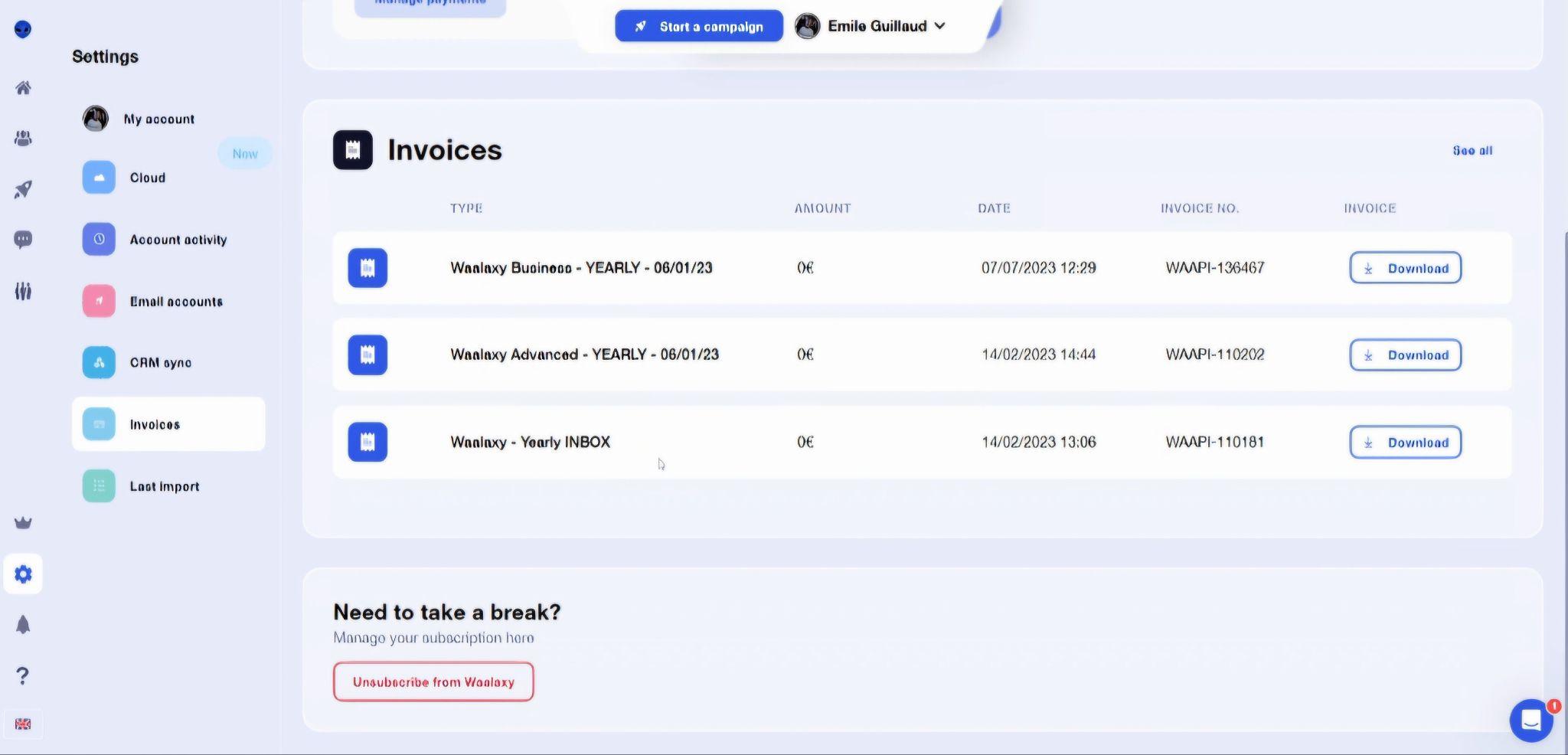The image size is (1568, 755).
Task: Click the Settings panel title
Action: [x=105, y=57]
